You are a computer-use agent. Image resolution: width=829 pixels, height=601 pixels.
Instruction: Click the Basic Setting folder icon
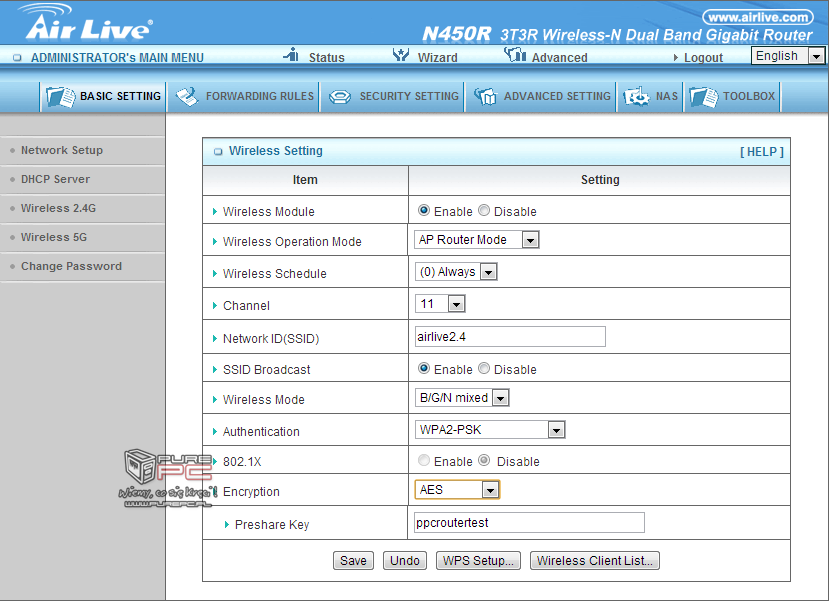61,97
